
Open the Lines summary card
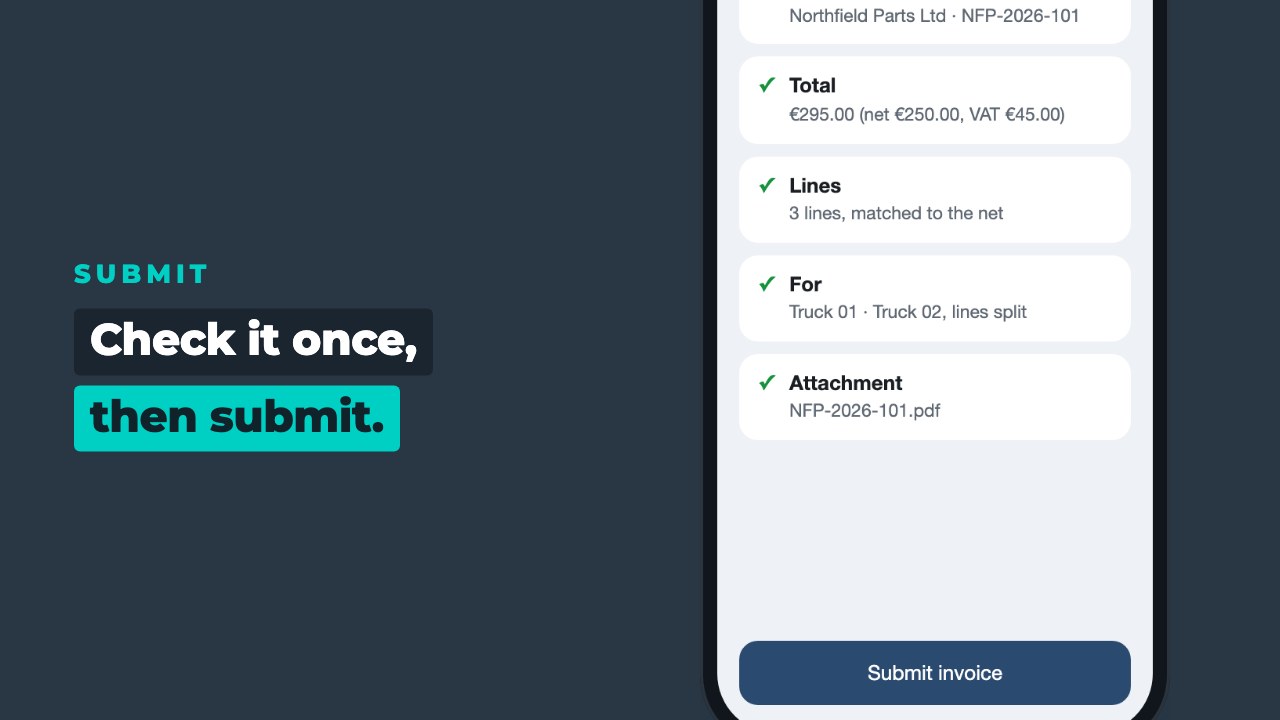coord(935,199)
